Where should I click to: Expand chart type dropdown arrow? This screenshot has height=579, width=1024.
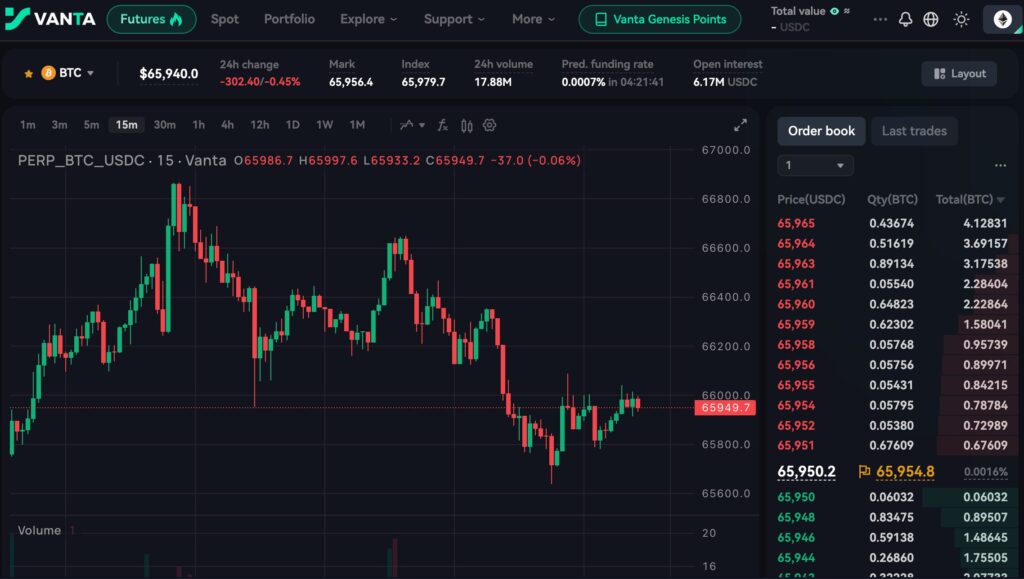422,125
